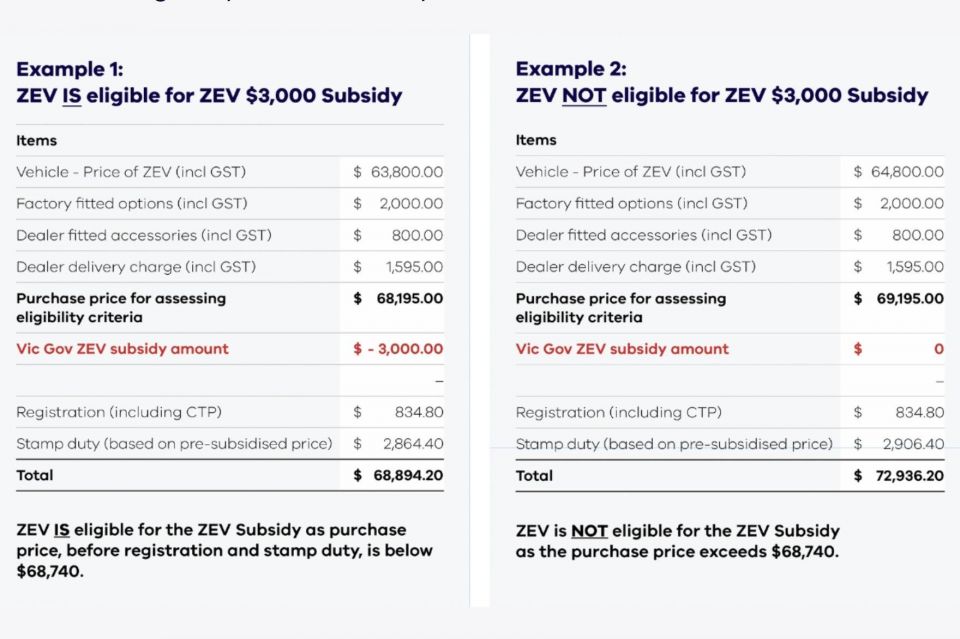The width and height of the screenshot is (960, 639).
Task: Select the $63,800.00 vehicle price value
Action: (x=398, y=172)
